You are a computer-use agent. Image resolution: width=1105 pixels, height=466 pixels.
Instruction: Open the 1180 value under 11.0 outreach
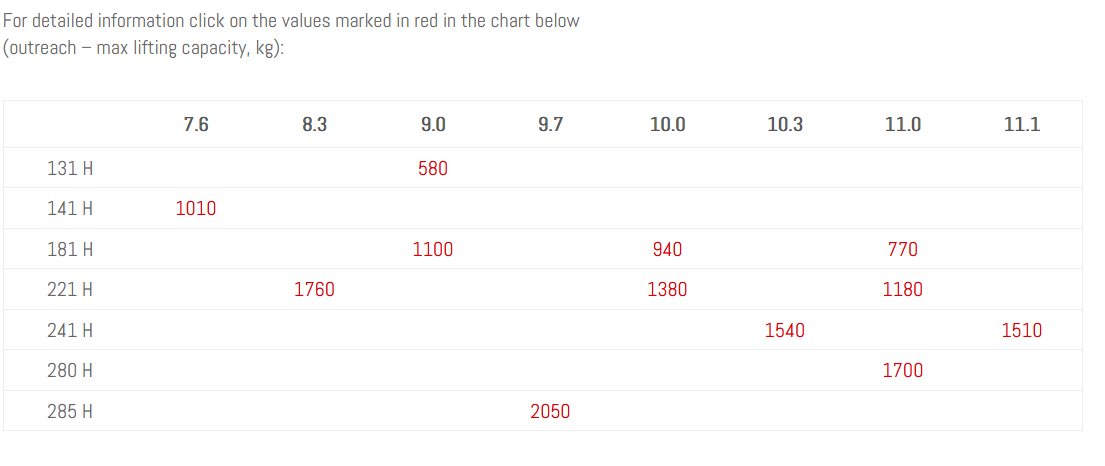click(902, 290)
